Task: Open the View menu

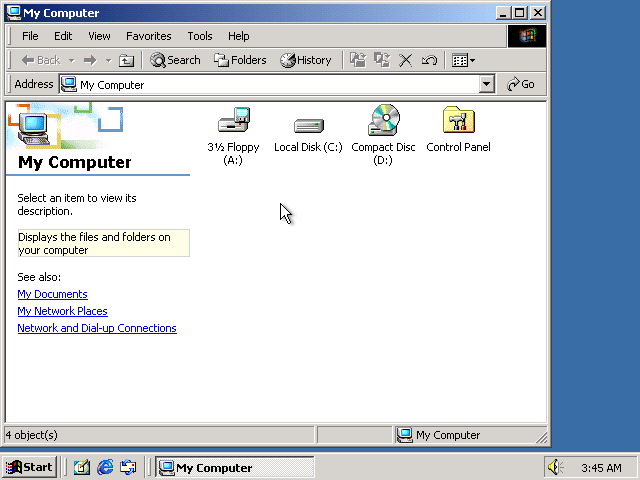Action: (99, 36)
